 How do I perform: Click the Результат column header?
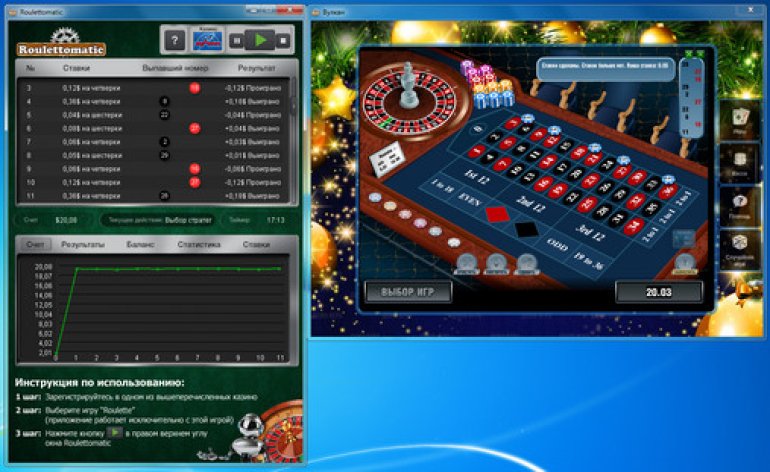256,68
